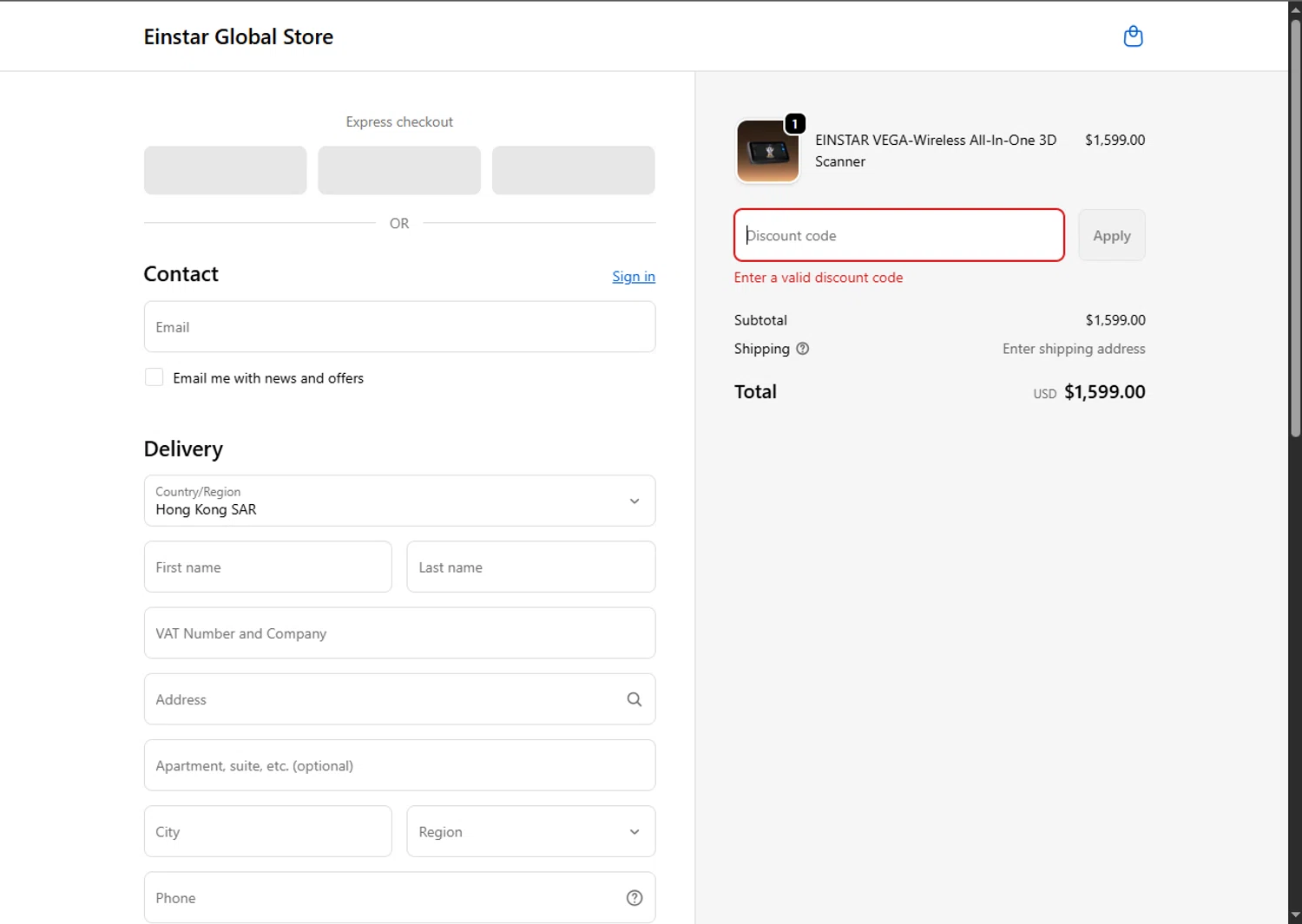Expand the Region dropdown
Viewport: 1302px width, 924px height.
click(530, 831)
